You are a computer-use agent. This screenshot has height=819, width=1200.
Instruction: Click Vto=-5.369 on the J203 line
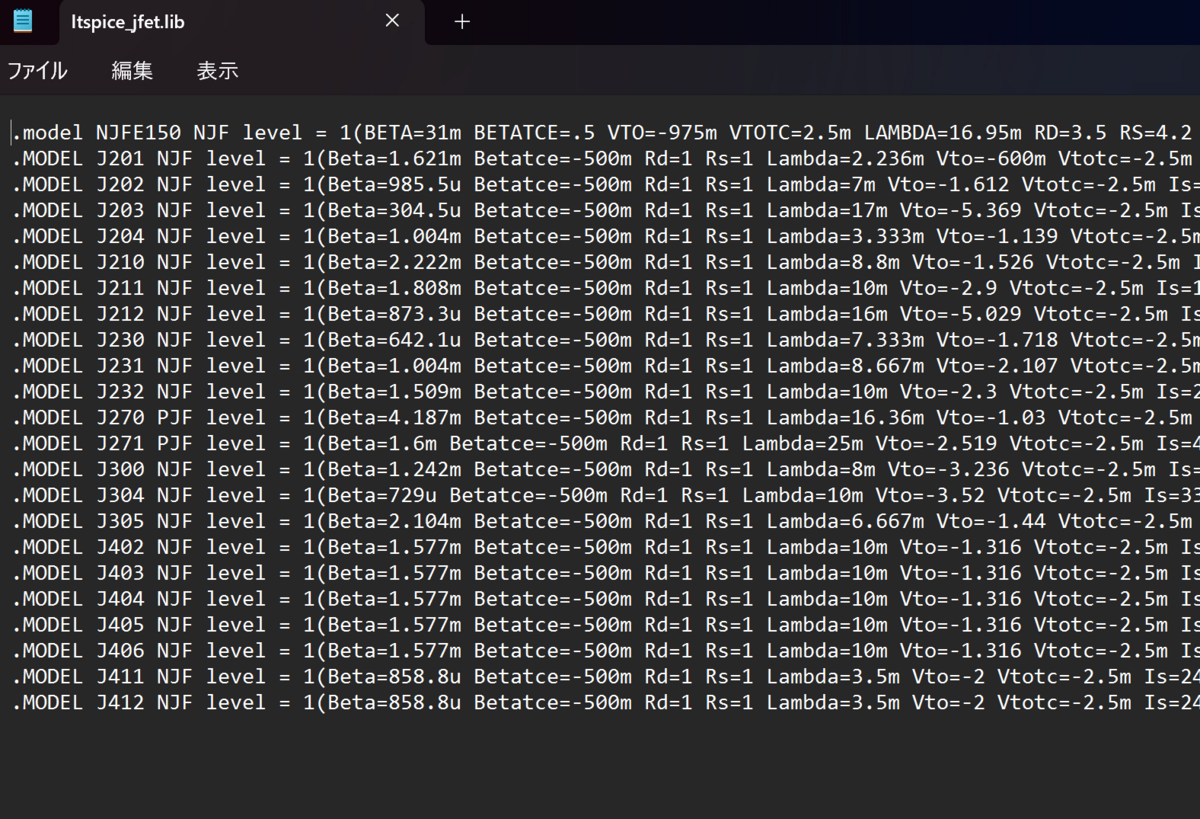[x=961, y=211]
